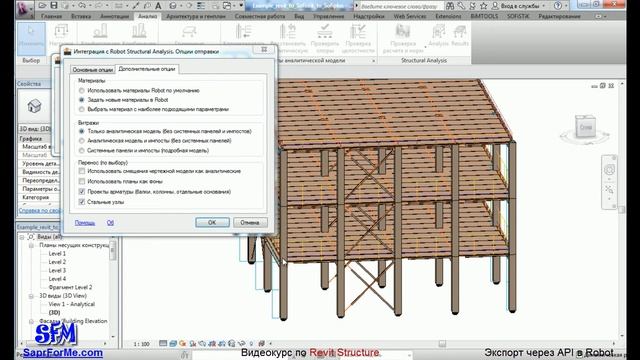Expand the Фасады Building Elevation node
Image resolution: width=640 pixels, height=360 pixels.
point(31,321)
